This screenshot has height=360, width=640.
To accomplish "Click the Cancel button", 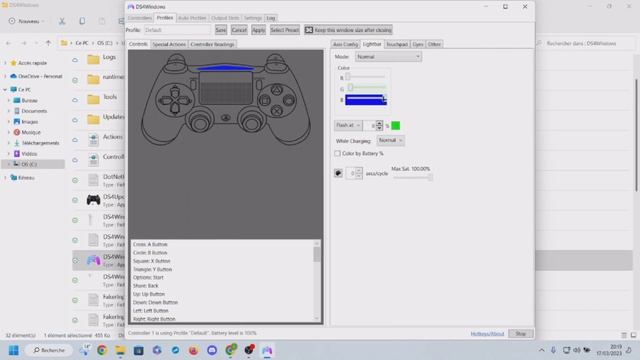I will (239, 30).
